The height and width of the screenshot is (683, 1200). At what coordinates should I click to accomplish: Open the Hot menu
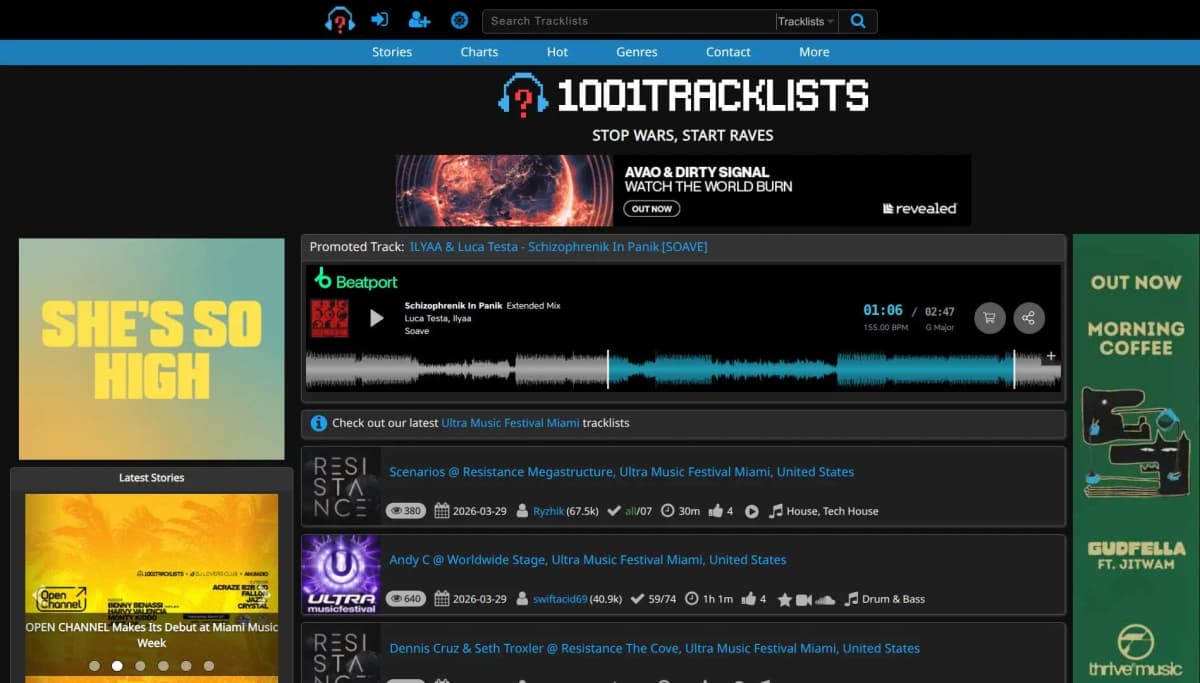[558, 52]
